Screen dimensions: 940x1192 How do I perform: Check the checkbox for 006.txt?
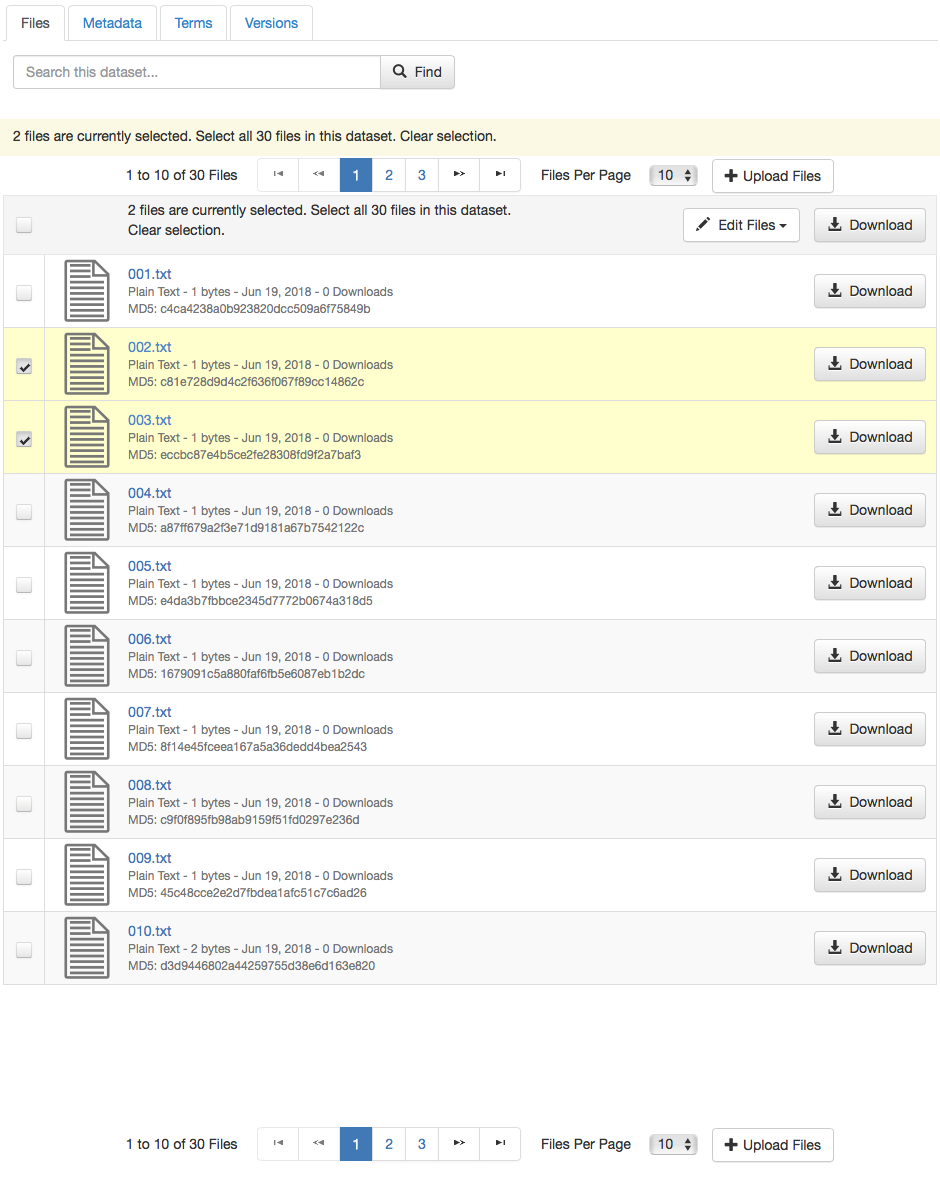point(24,657)
